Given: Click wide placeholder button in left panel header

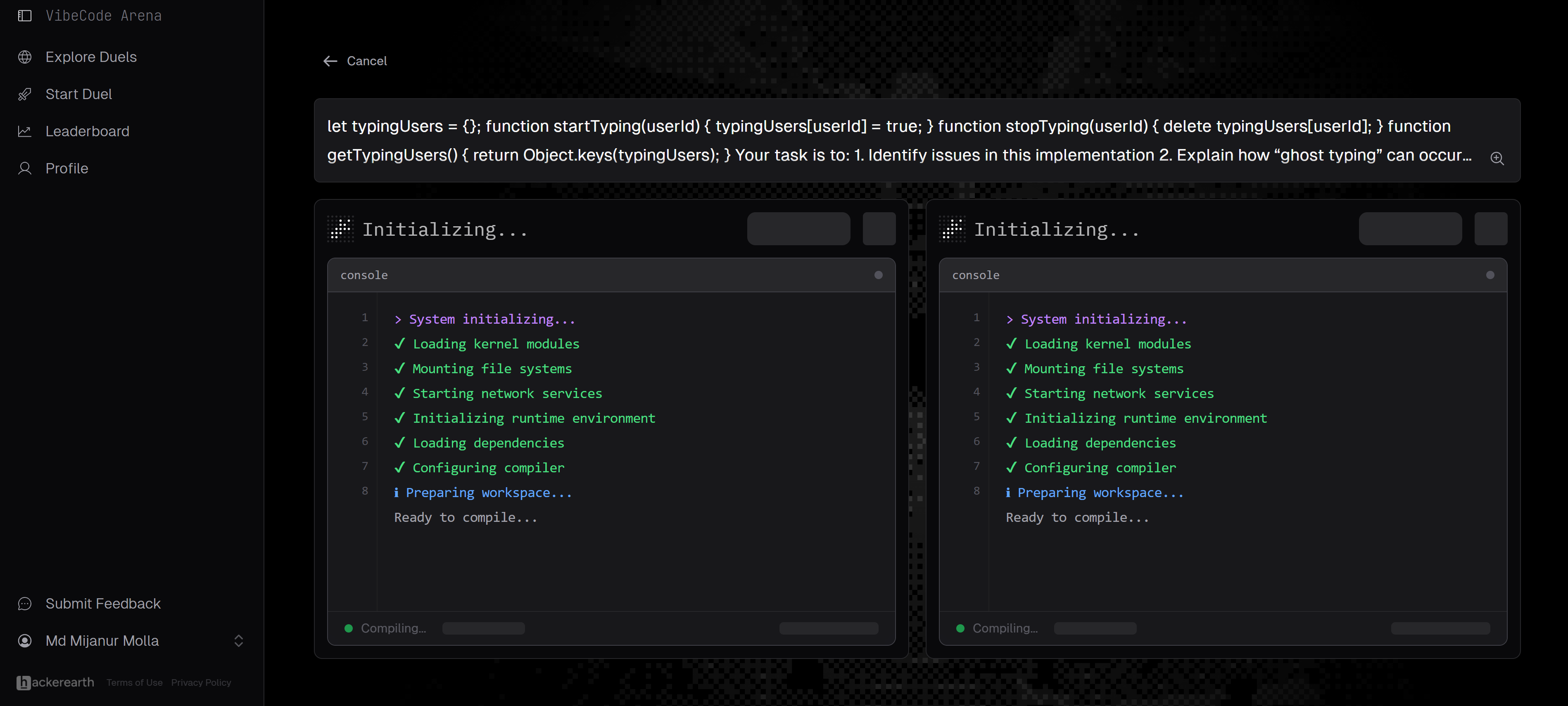Looking at the screenshot, I should pos(798,229).
